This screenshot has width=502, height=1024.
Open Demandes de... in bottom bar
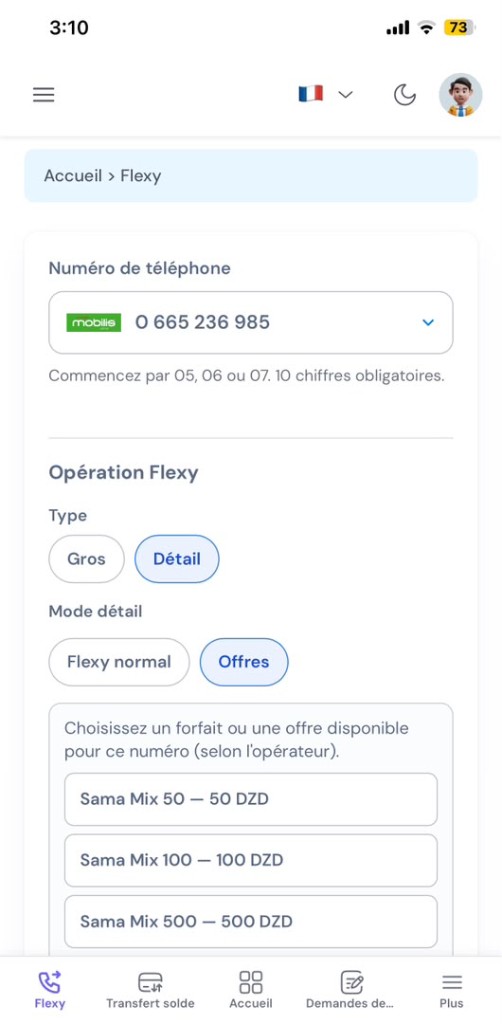(351, 989)
